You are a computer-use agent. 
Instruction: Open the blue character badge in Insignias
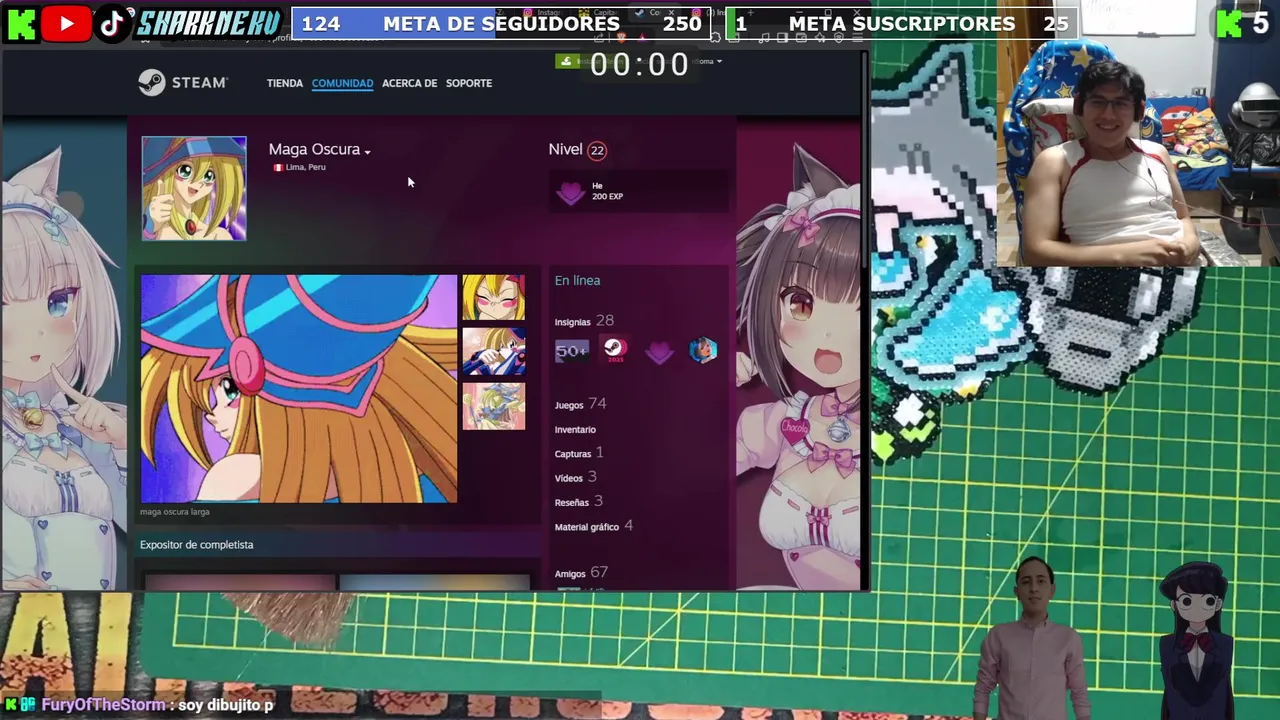[x=703, y=351]
